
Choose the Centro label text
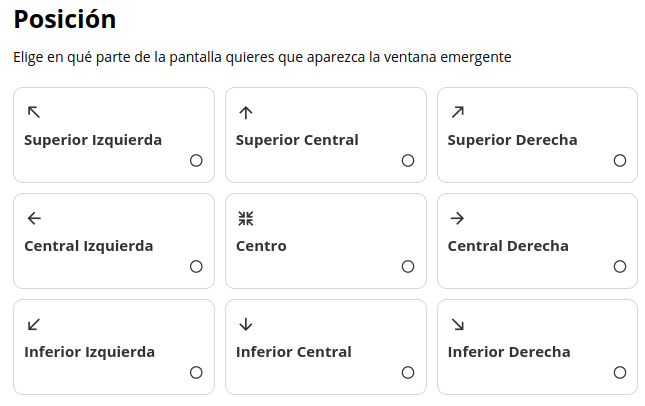(261, 246)
